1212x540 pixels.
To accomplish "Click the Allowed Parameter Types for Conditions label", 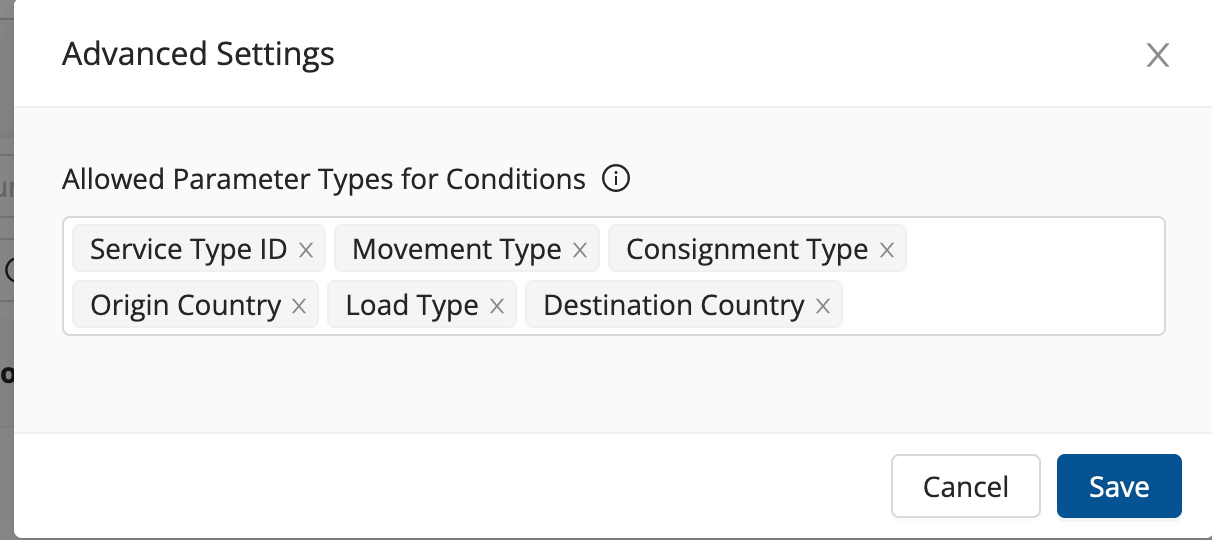I will [x=323, y=179].
